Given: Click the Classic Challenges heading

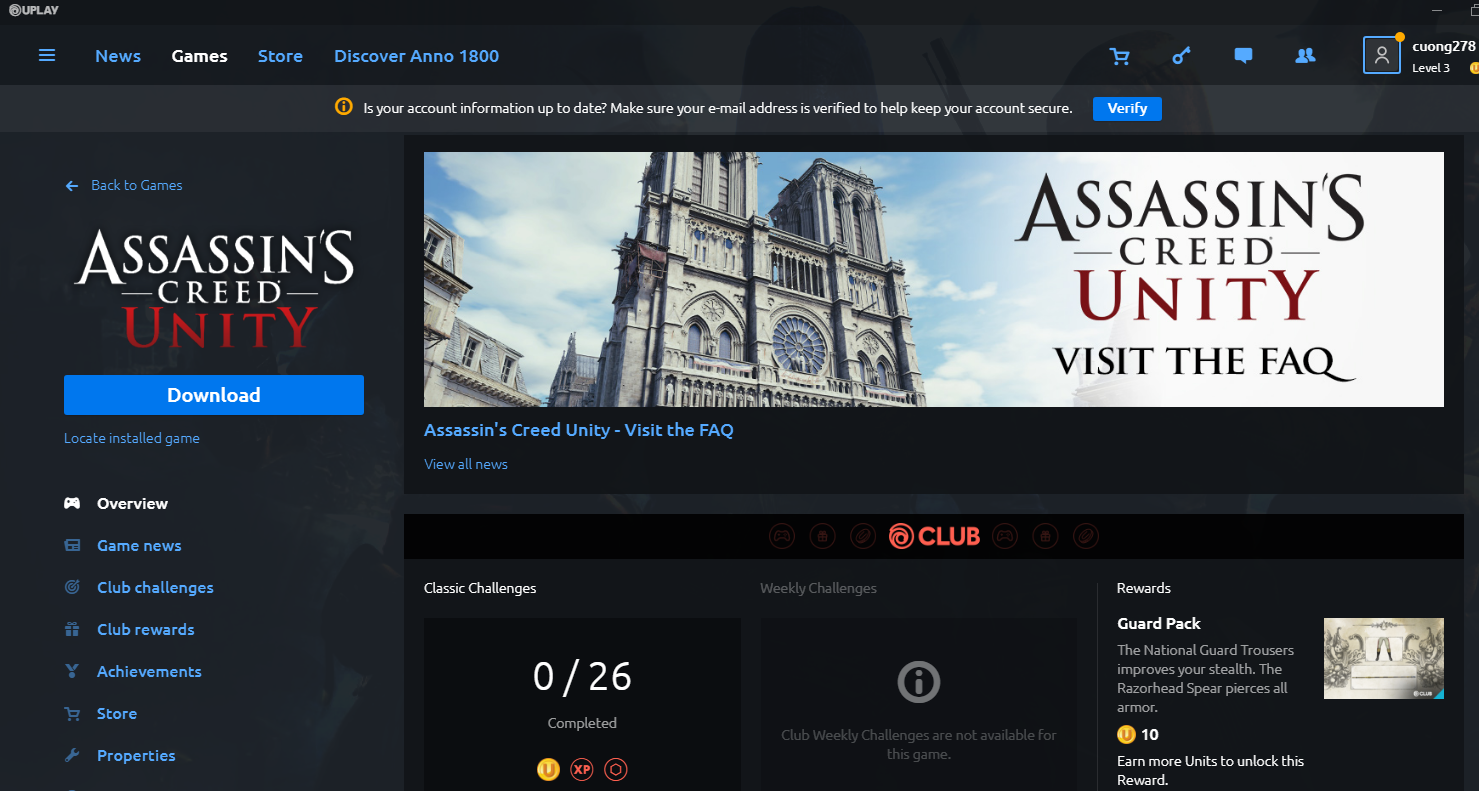Looking at the screenshot, I should pyautogui.click(x=480, y=588).
